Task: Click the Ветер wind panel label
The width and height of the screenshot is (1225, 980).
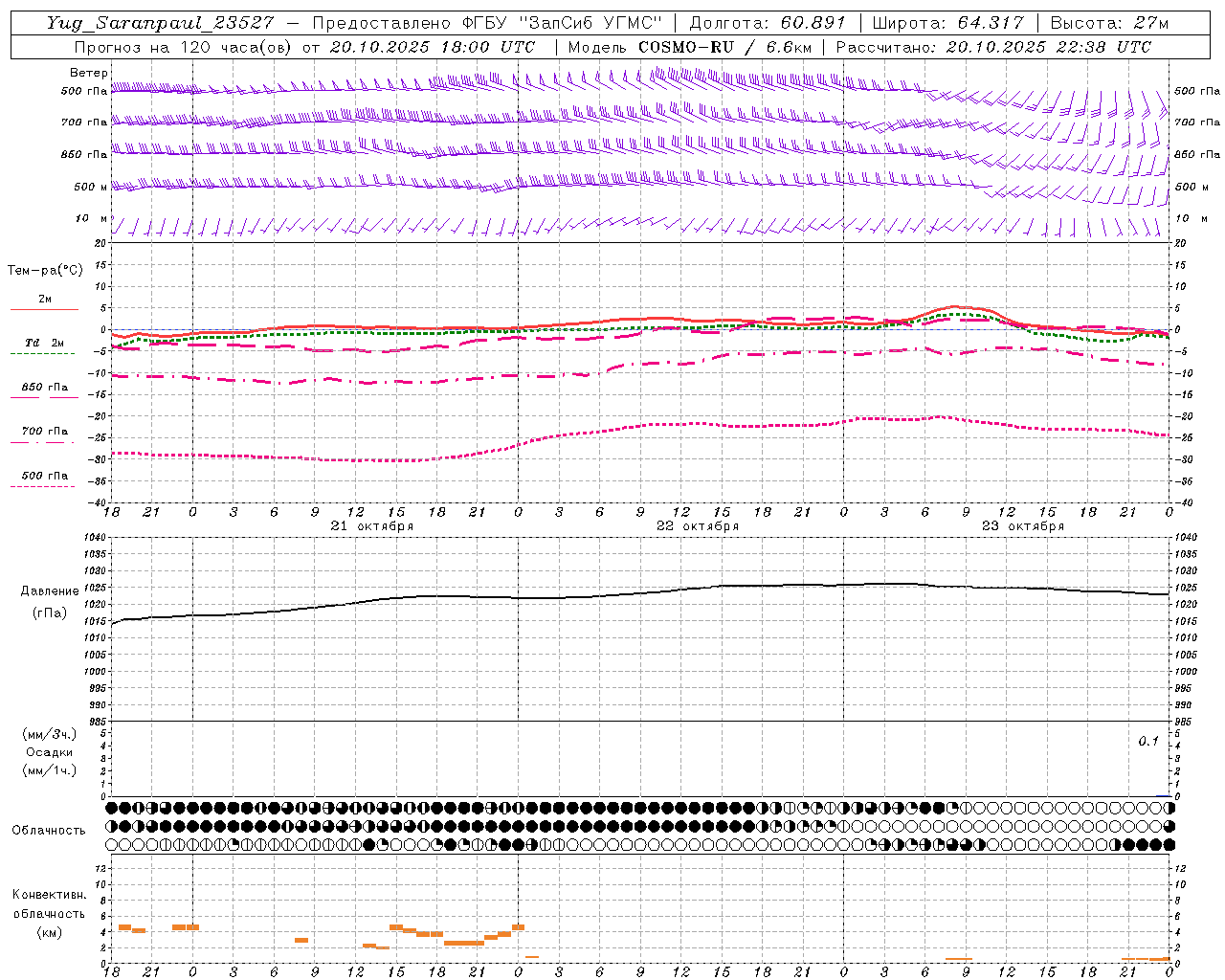Action: (89, 73)
